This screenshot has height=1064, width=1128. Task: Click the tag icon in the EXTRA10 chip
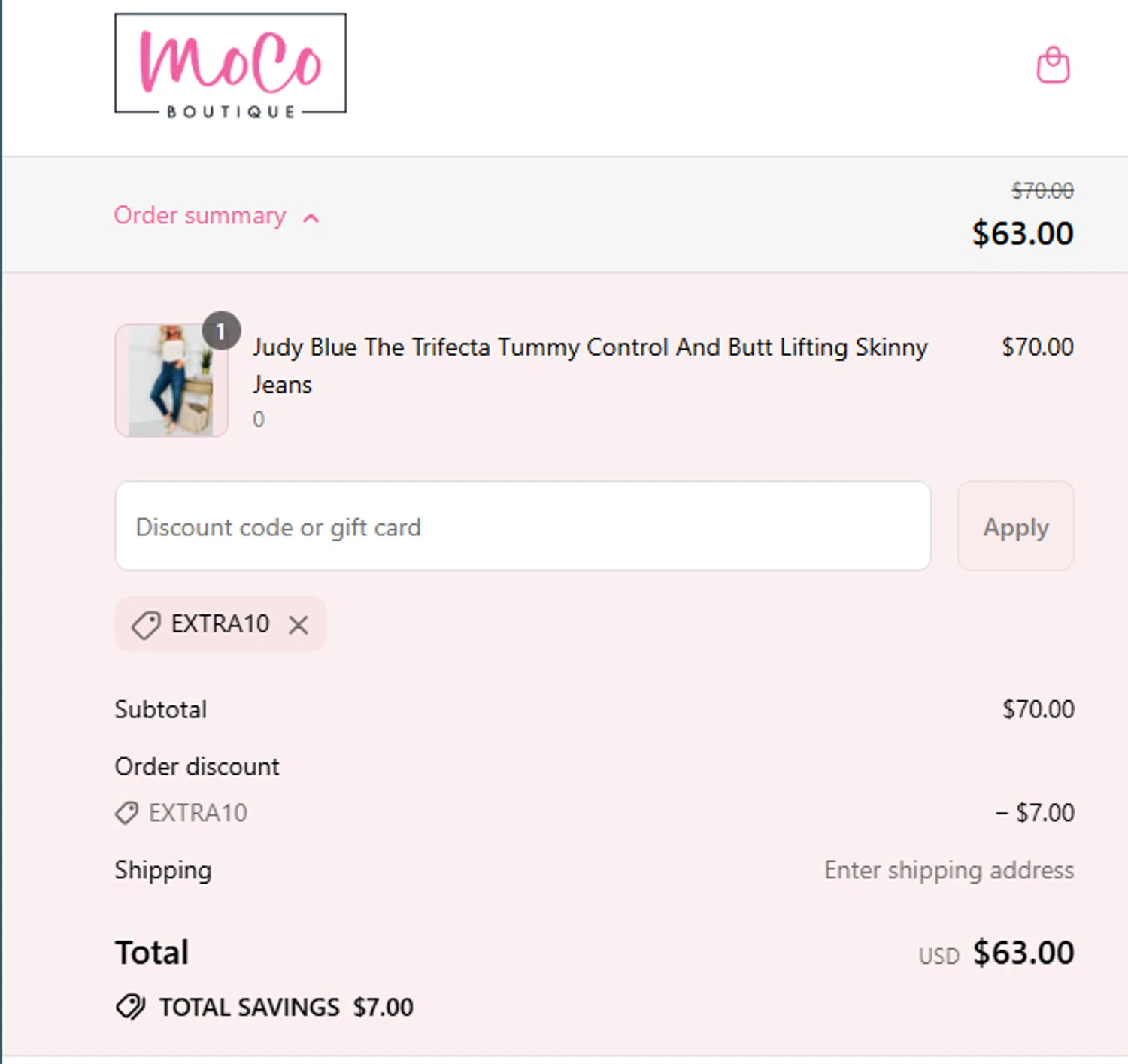(x=146, y=625)
